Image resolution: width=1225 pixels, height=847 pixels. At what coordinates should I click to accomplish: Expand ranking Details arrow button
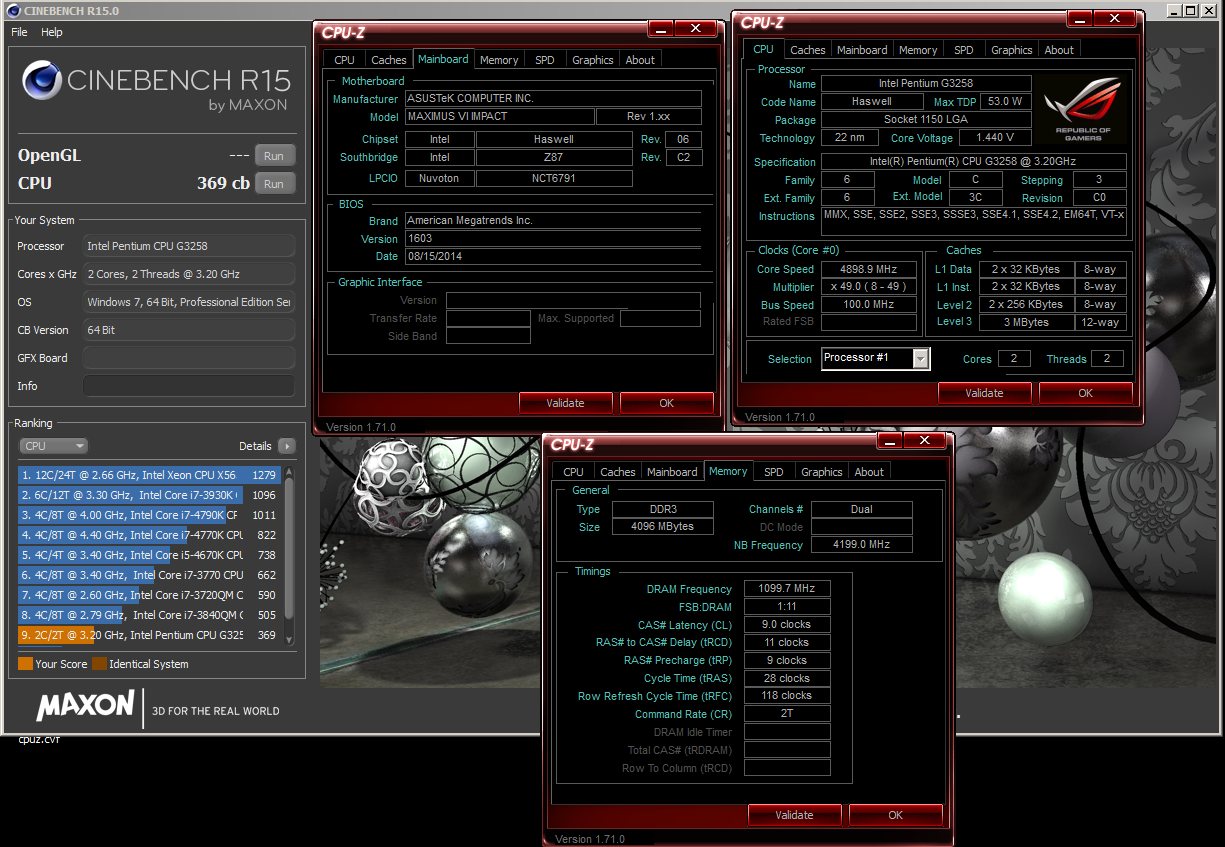point(287,446)
